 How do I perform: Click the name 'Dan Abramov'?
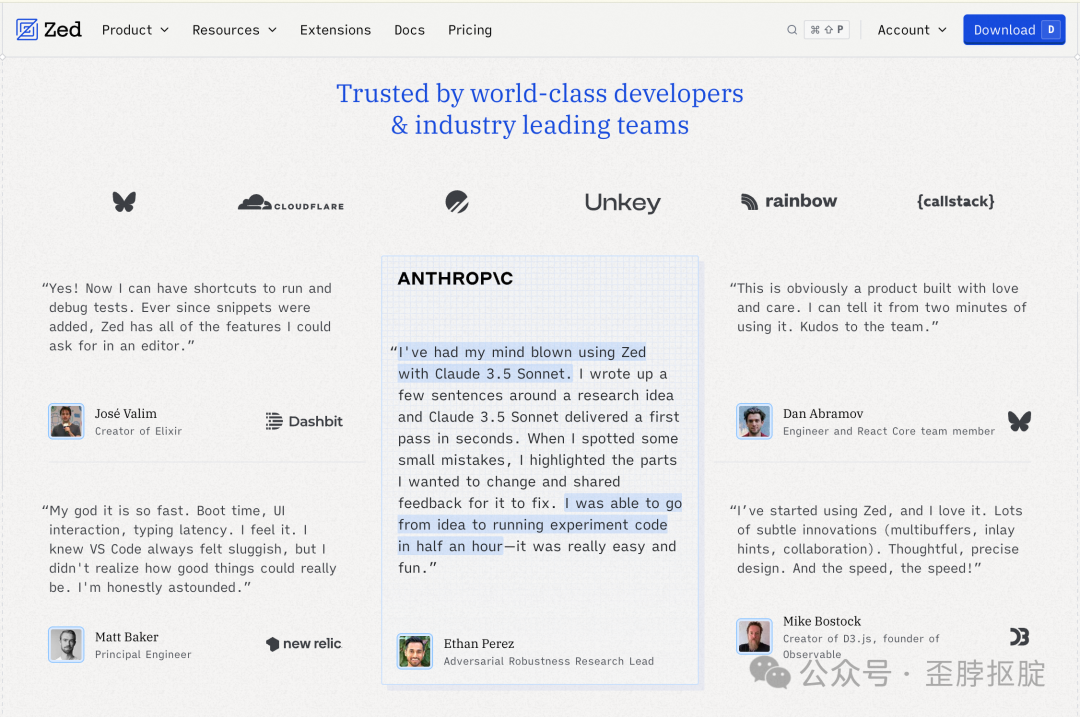point(823,413)
